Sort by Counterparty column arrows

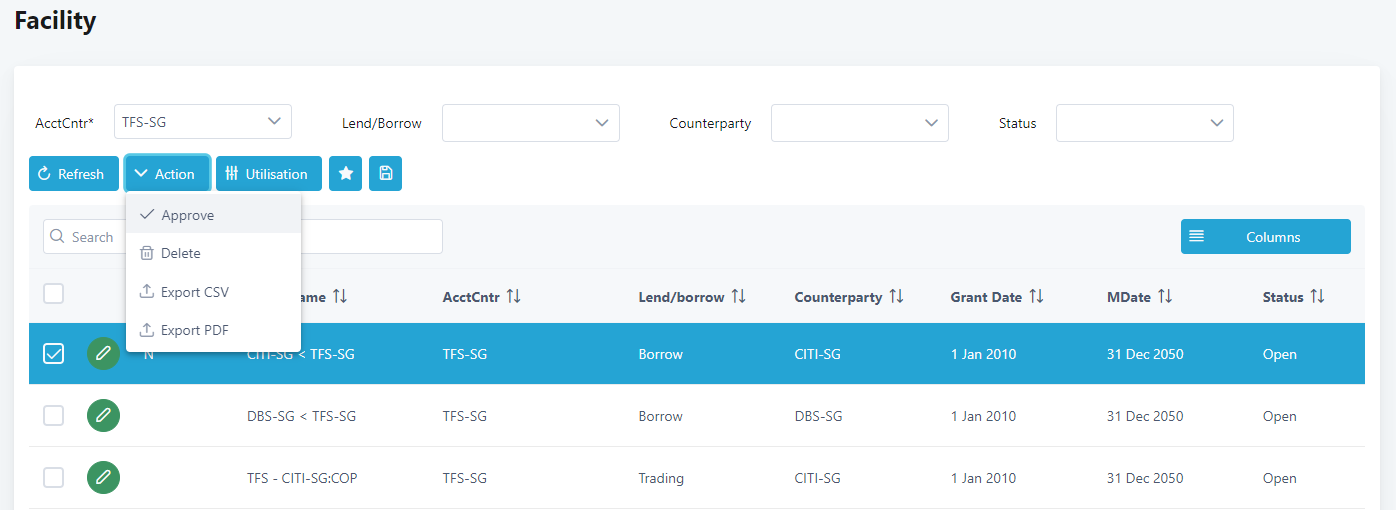point(896,297)
